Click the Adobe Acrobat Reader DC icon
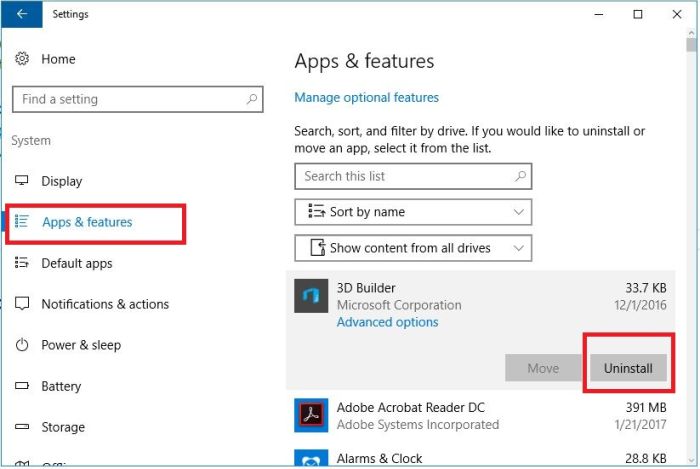The width and height of the screenshot is (700, 469). tap(312, 415)
